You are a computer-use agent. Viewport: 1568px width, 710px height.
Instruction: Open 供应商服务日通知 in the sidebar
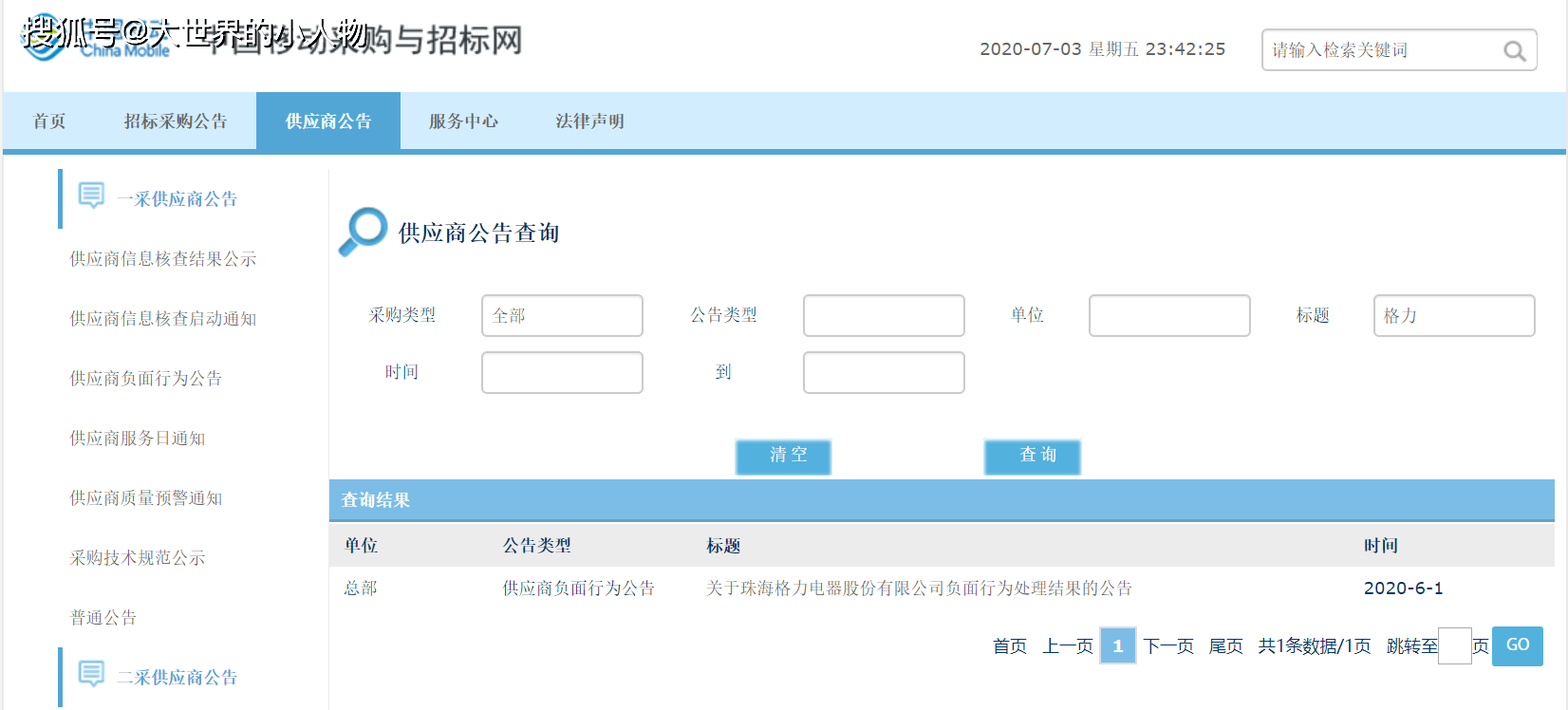pyautogui.click(x=138, y=439)
